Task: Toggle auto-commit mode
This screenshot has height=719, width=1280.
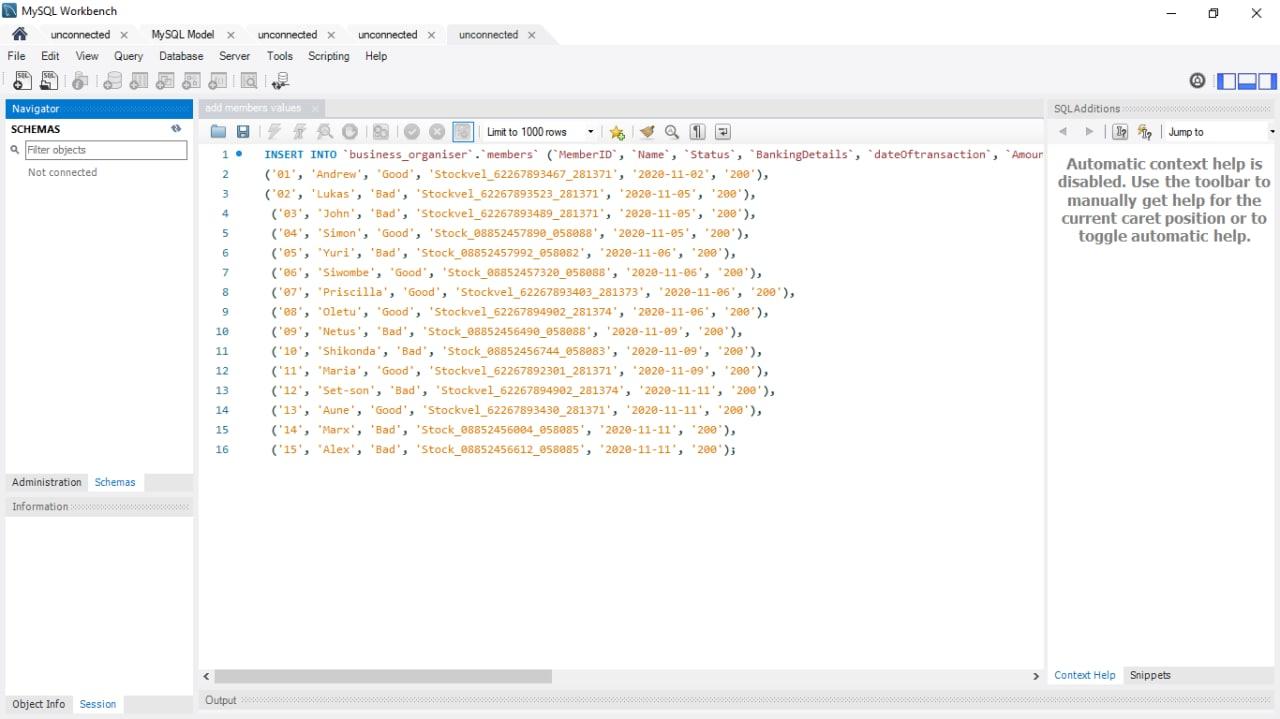Action: tap(461, 131)
